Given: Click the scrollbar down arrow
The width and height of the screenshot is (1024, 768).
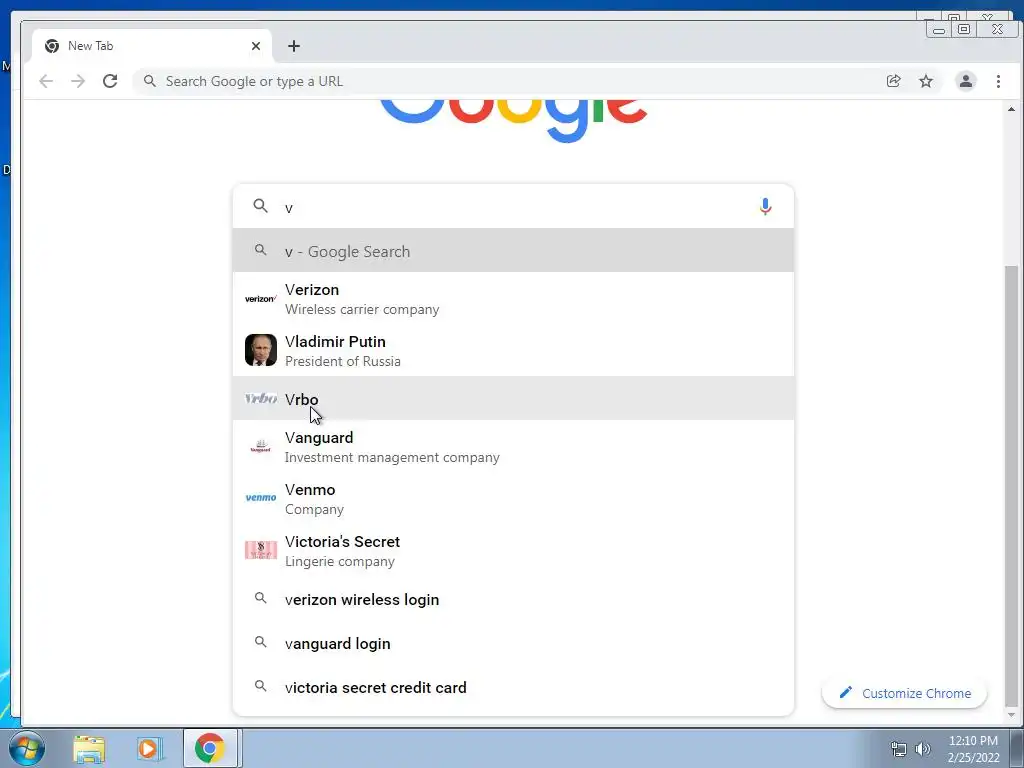Looking at the screenshot, I should [1011, 714].
